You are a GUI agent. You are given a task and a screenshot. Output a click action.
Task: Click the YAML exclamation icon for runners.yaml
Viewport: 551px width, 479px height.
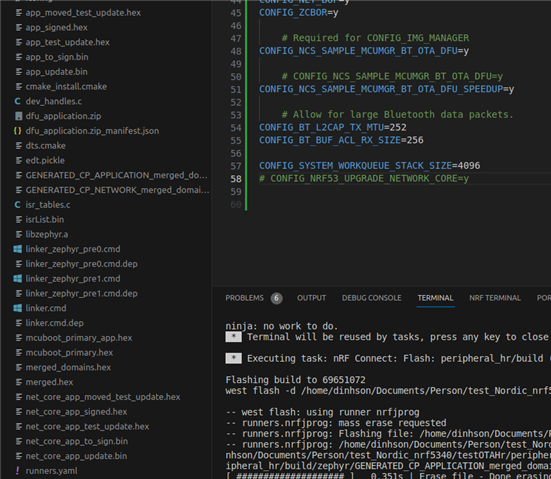tap(18, 471)
